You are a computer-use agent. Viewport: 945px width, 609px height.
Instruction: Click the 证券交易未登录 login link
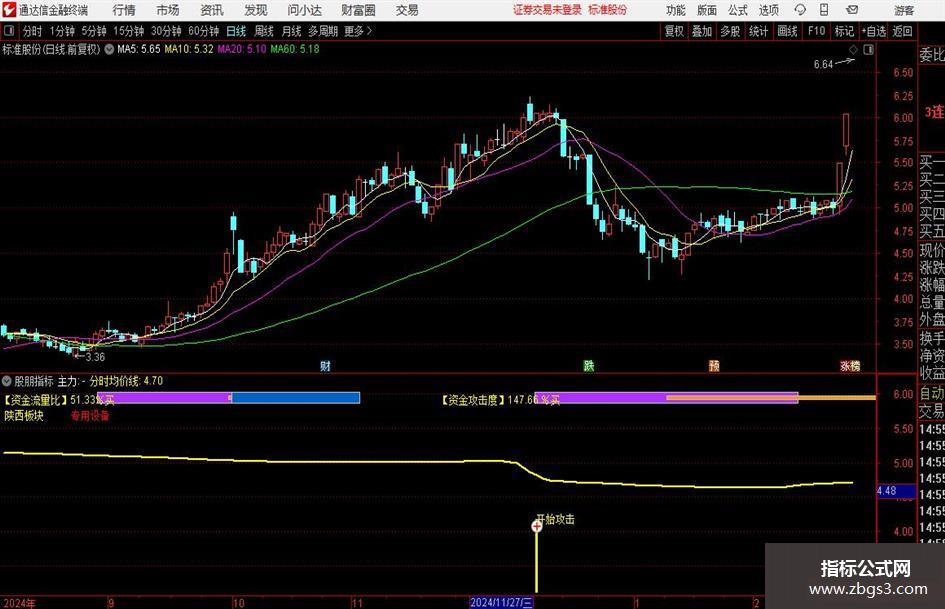tap(547, 10)
